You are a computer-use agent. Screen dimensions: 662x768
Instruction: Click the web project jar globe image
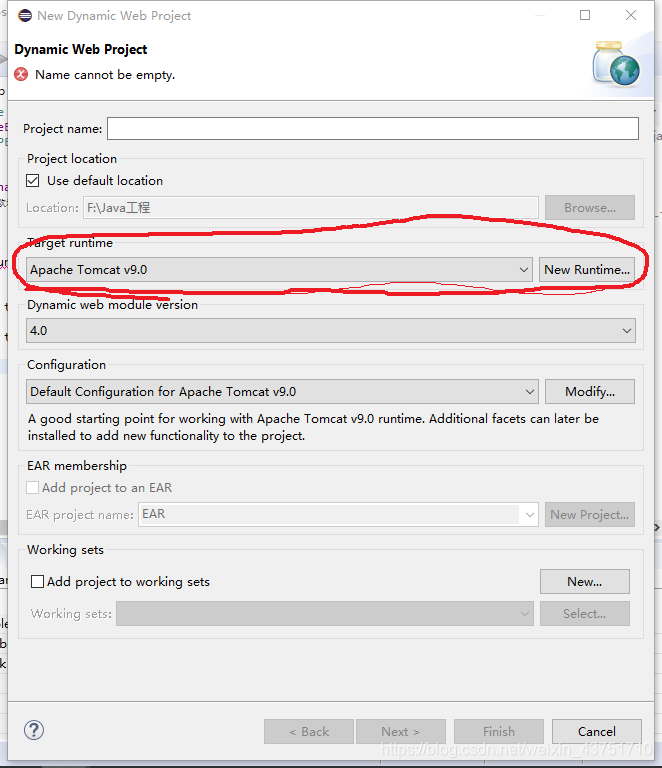(x=616, y=64)
